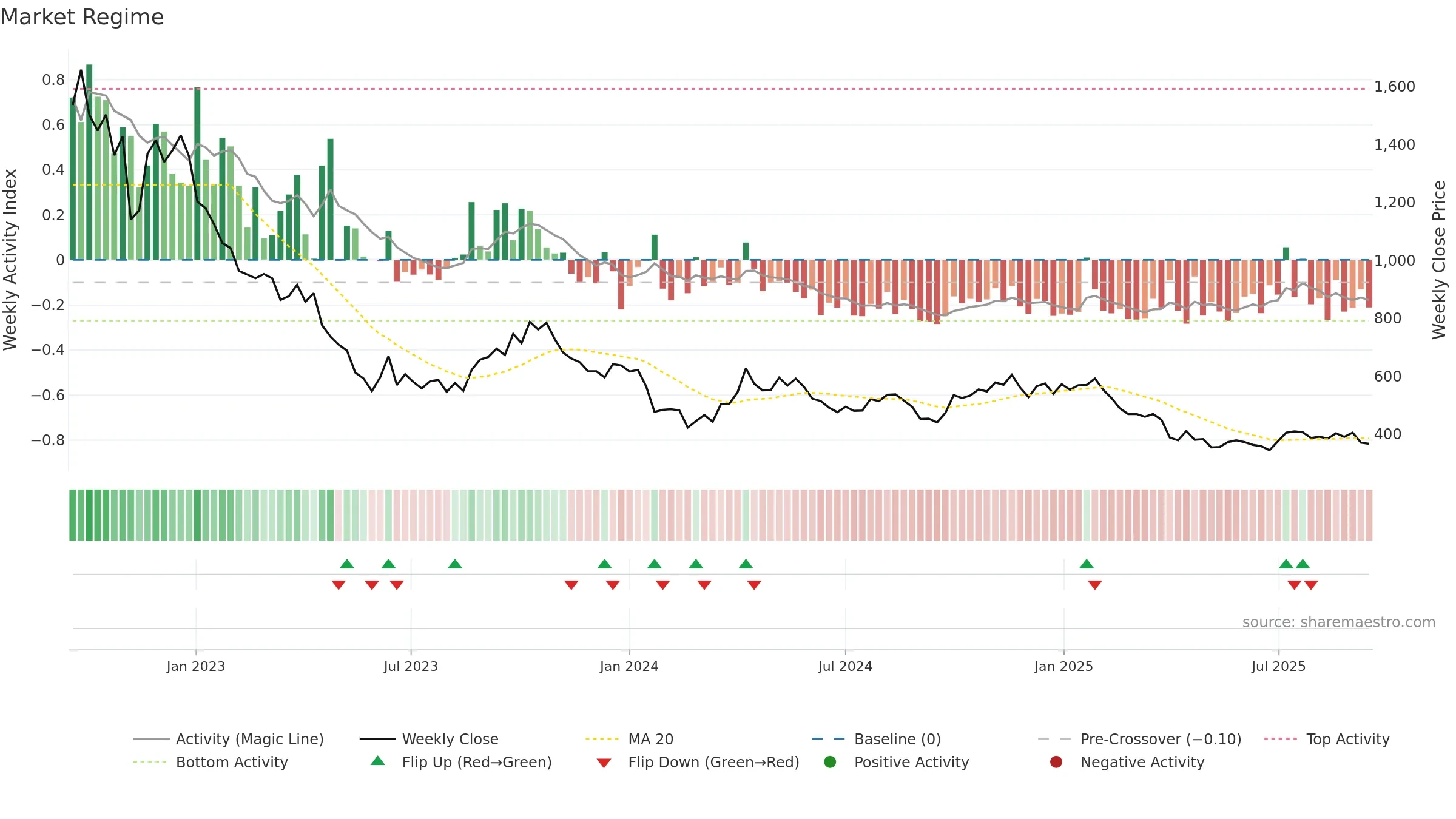This screenshot has height=819, width=1456.
Task: Click the 600 price axis tick label
Action: 1387,376
